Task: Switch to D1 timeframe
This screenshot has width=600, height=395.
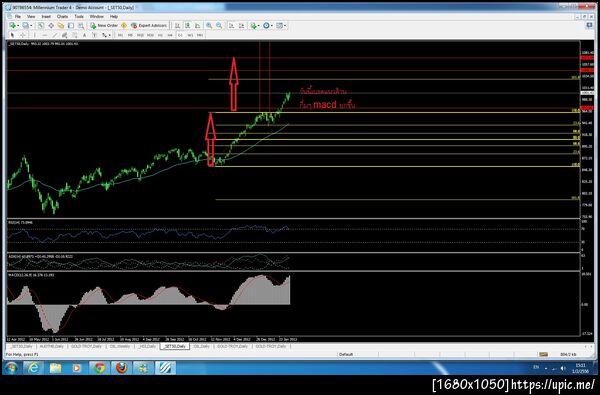Action: pyautogui.click(x=180, y=35)
